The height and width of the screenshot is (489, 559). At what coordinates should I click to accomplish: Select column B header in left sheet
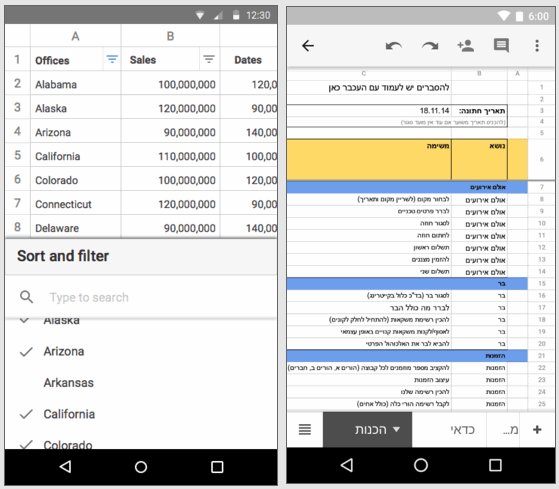point(170,36)
